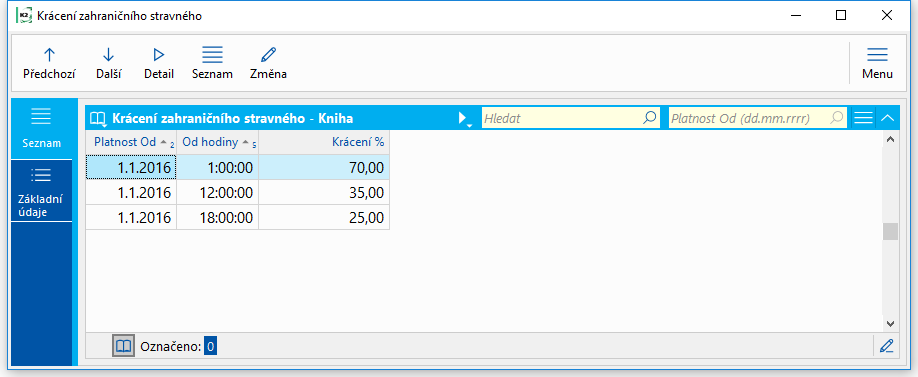Image resolution: width=918 pixels, height=377 pixels.
Task: Collapse panel with the up chevron
Action: (x=888, y=118)
